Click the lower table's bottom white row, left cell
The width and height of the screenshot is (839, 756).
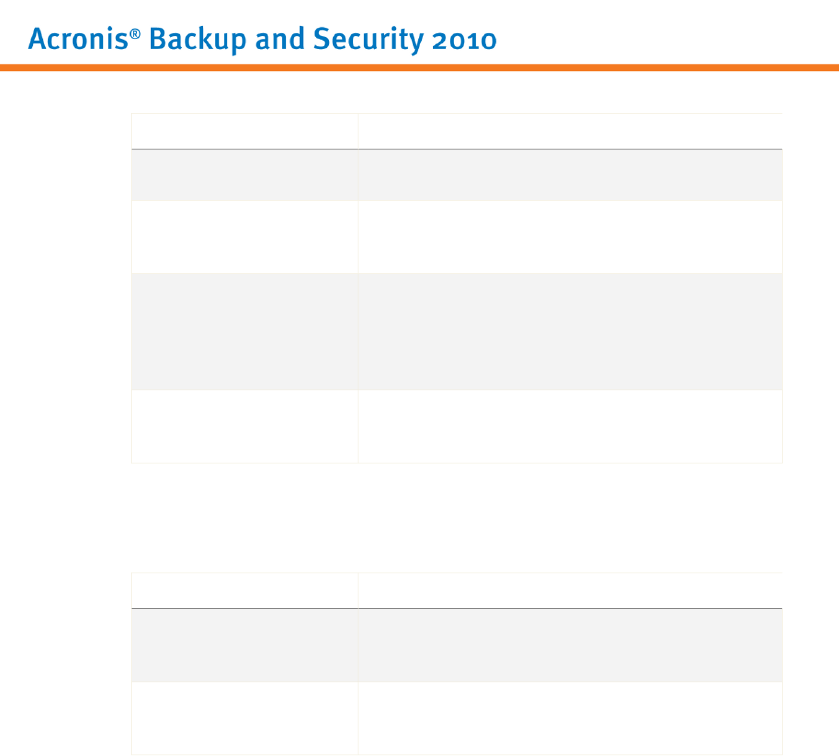coord(244,717)
